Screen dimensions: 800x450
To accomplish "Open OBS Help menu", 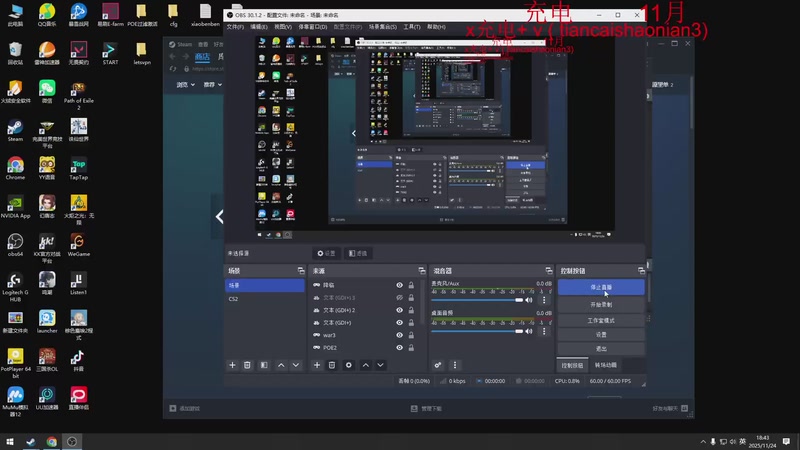I will click(436, 27).
